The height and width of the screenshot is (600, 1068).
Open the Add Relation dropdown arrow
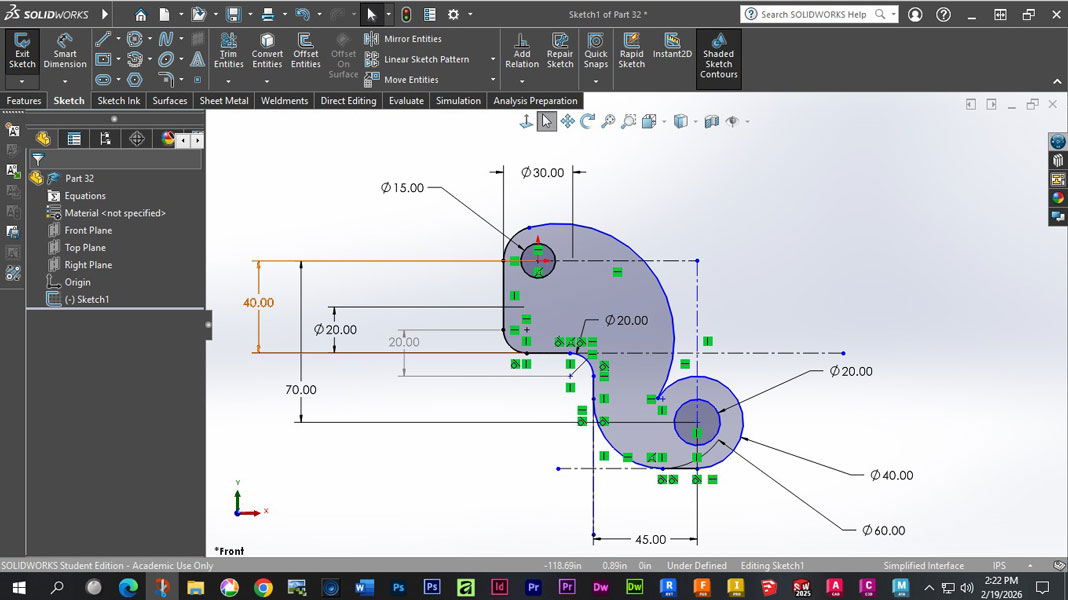tap(522, 82)
